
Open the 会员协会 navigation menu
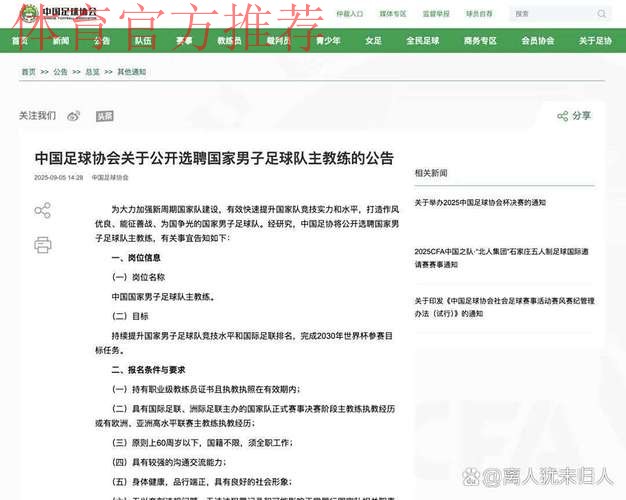[537, 41]
